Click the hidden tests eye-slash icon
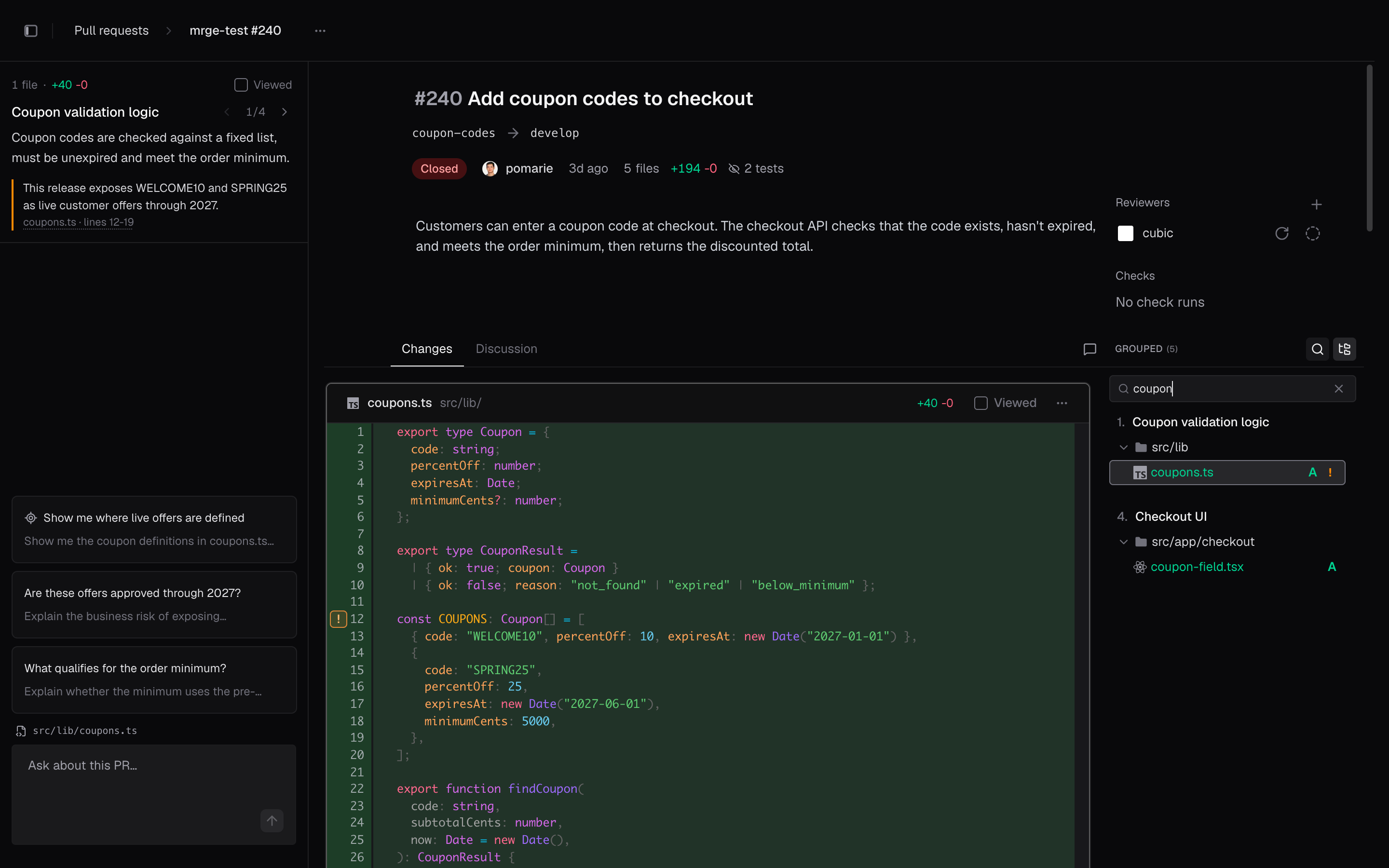 [734, 169]
